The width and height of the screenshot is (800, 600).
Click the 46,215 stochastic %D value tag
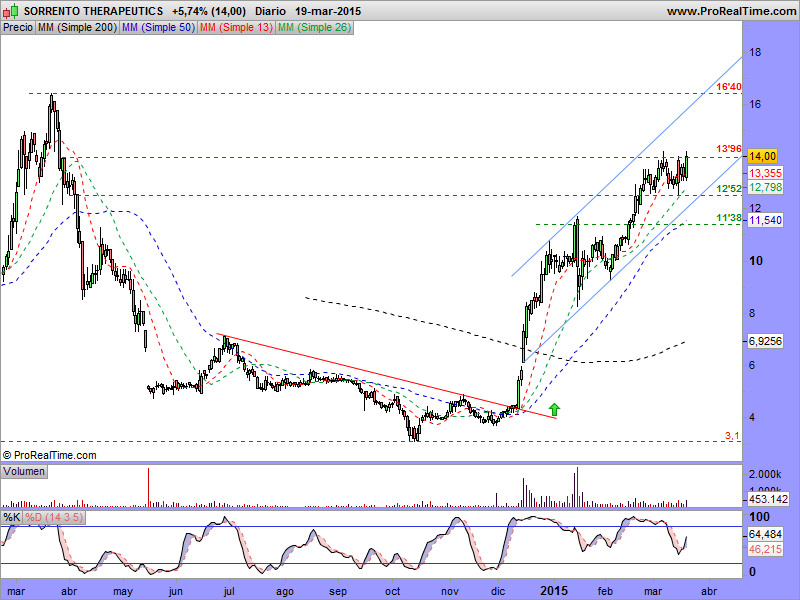click(x=765, y=549)
